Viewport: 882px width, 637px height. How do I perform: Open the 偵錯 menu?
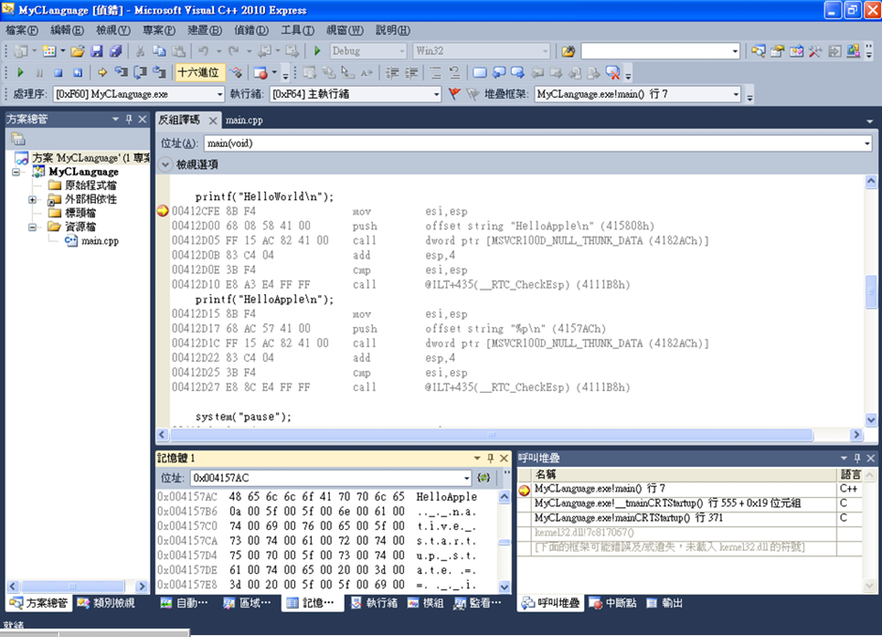[x=251, y=30]
